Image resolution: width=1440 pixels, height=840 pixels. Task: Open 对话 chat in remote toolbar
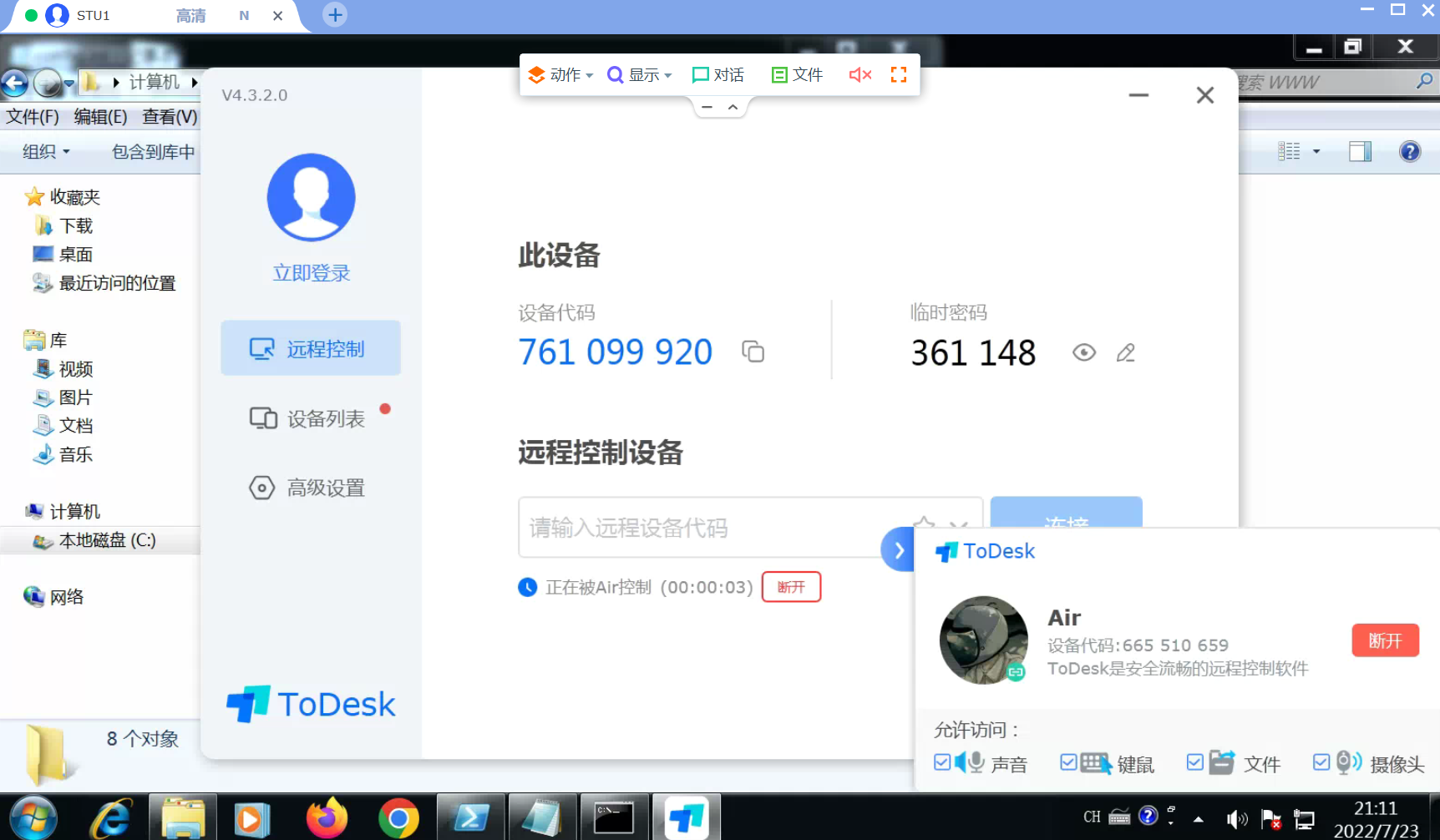click(x=717, y=75)
